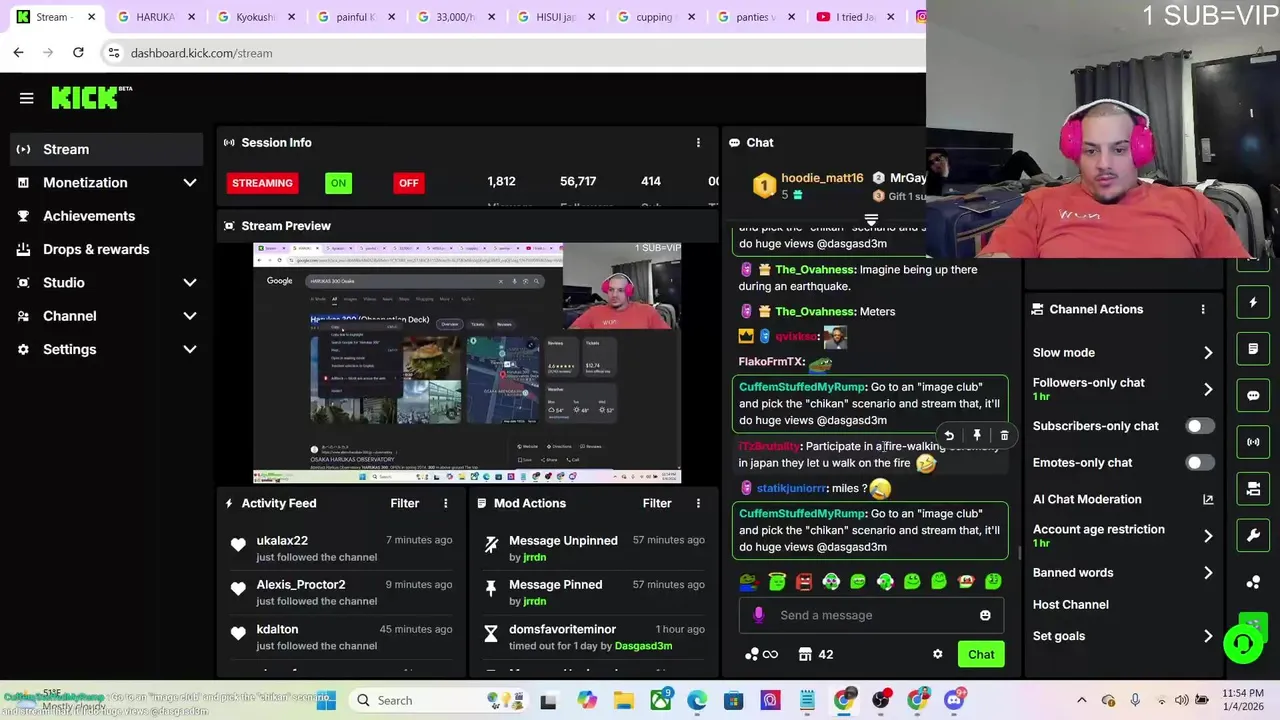1280x720 pixels.
Task: Open Followers-only chat options
Action: tap(1123, 389)
